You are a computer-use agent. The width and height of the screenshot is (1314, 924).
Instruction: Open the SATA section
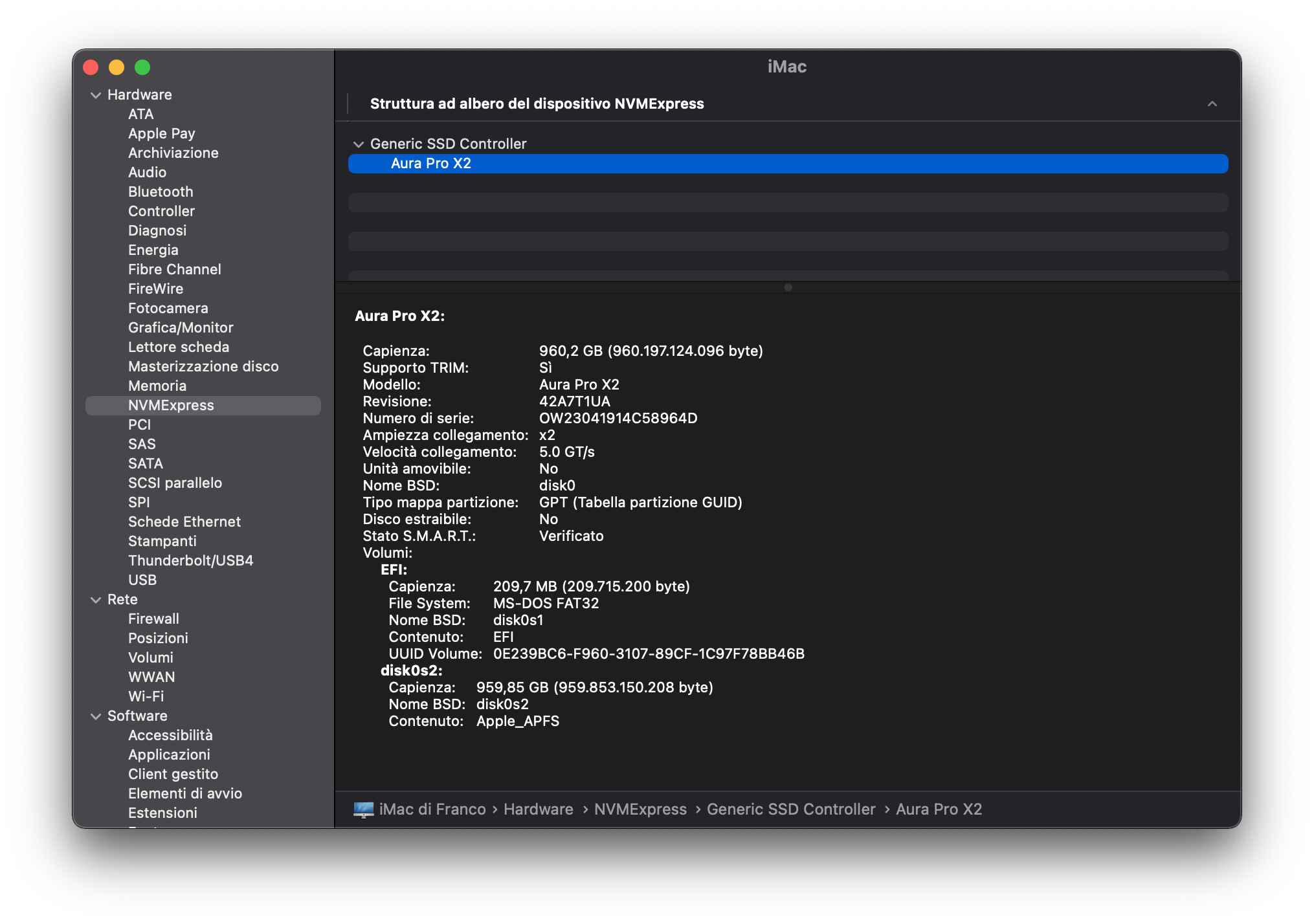[146, 463]
